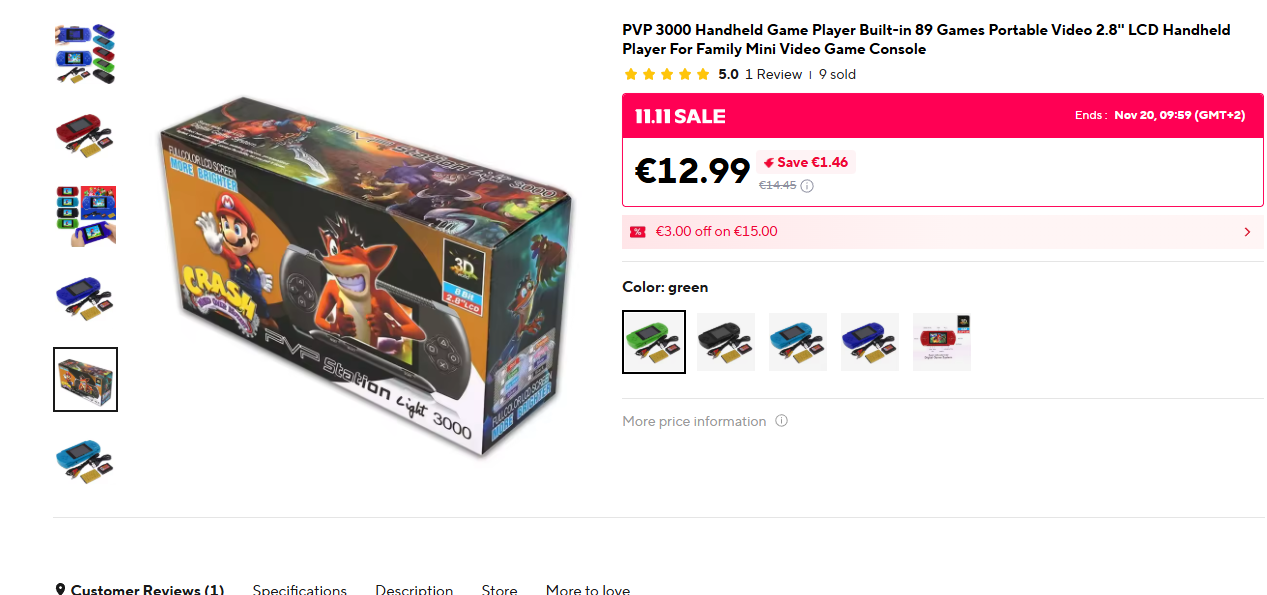Switch to the Description tab
The width and height of the screenshot is (1267, 595).
coord(414,590)
